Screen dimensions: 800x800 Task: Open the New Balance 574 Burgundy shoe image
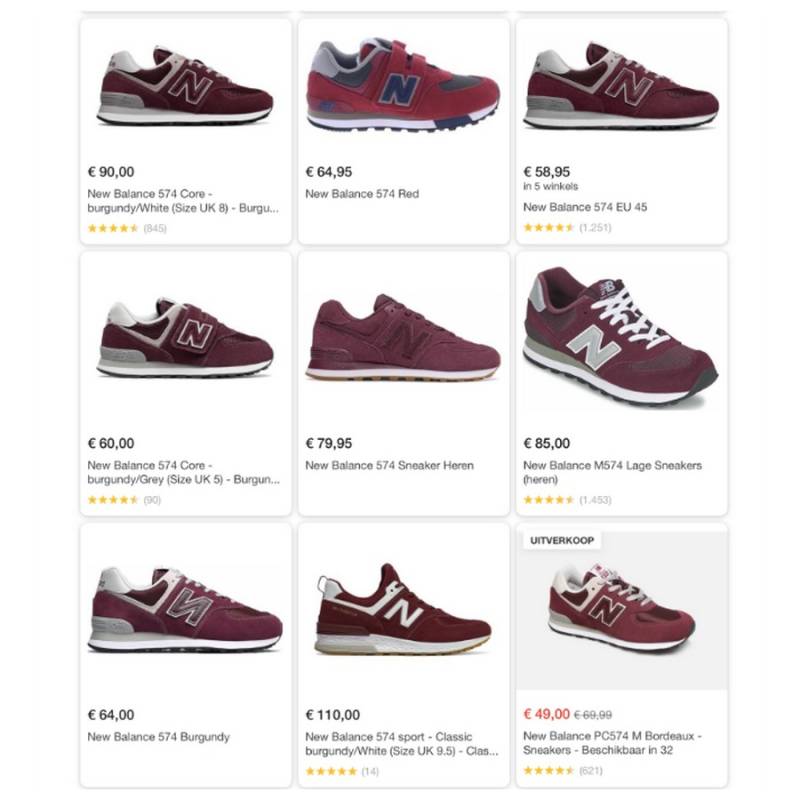[x=186, y=610]
